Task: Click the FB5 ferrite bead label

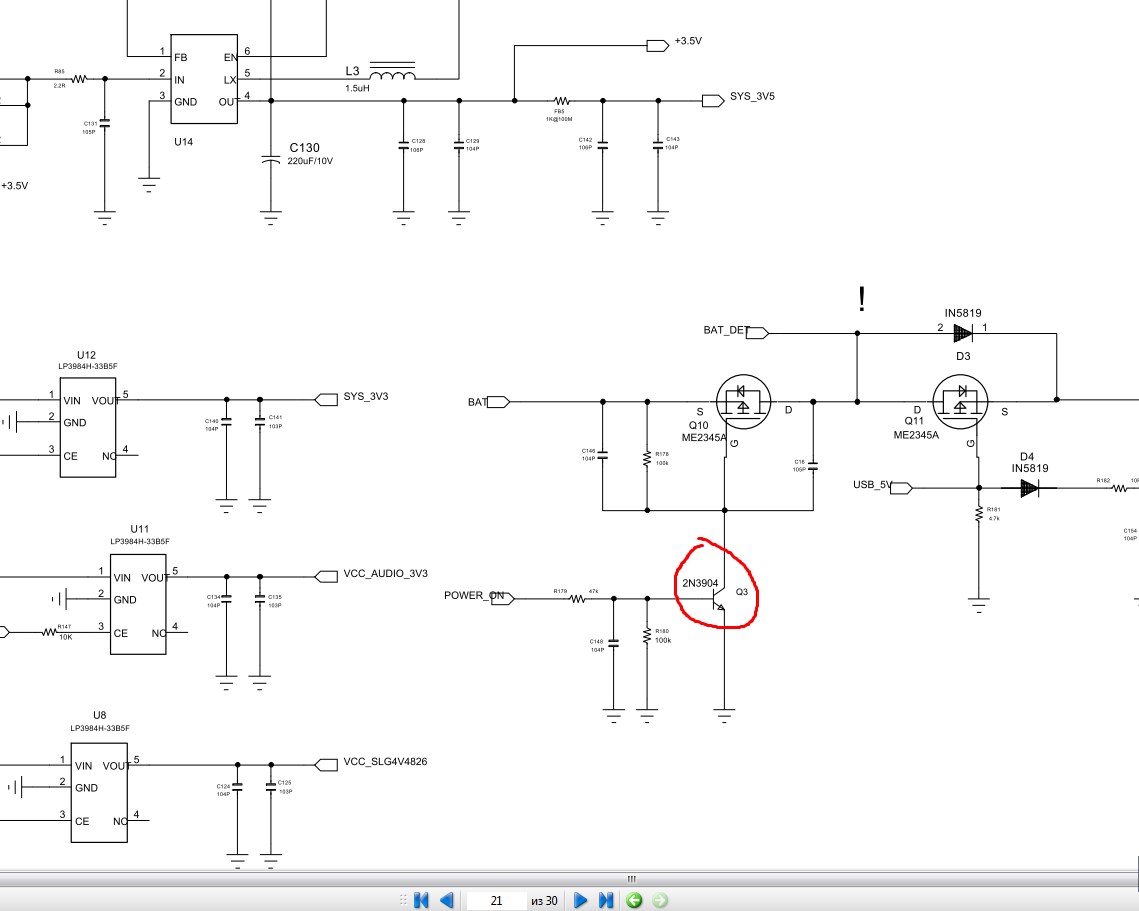Action: click(x=559, y=111)
